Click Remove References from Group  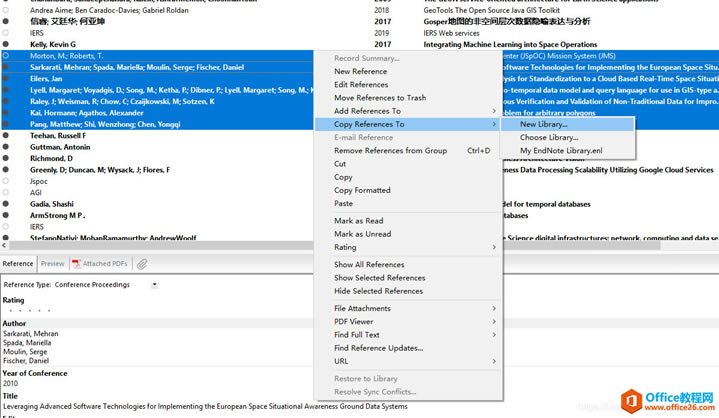[x=390, y=151]
